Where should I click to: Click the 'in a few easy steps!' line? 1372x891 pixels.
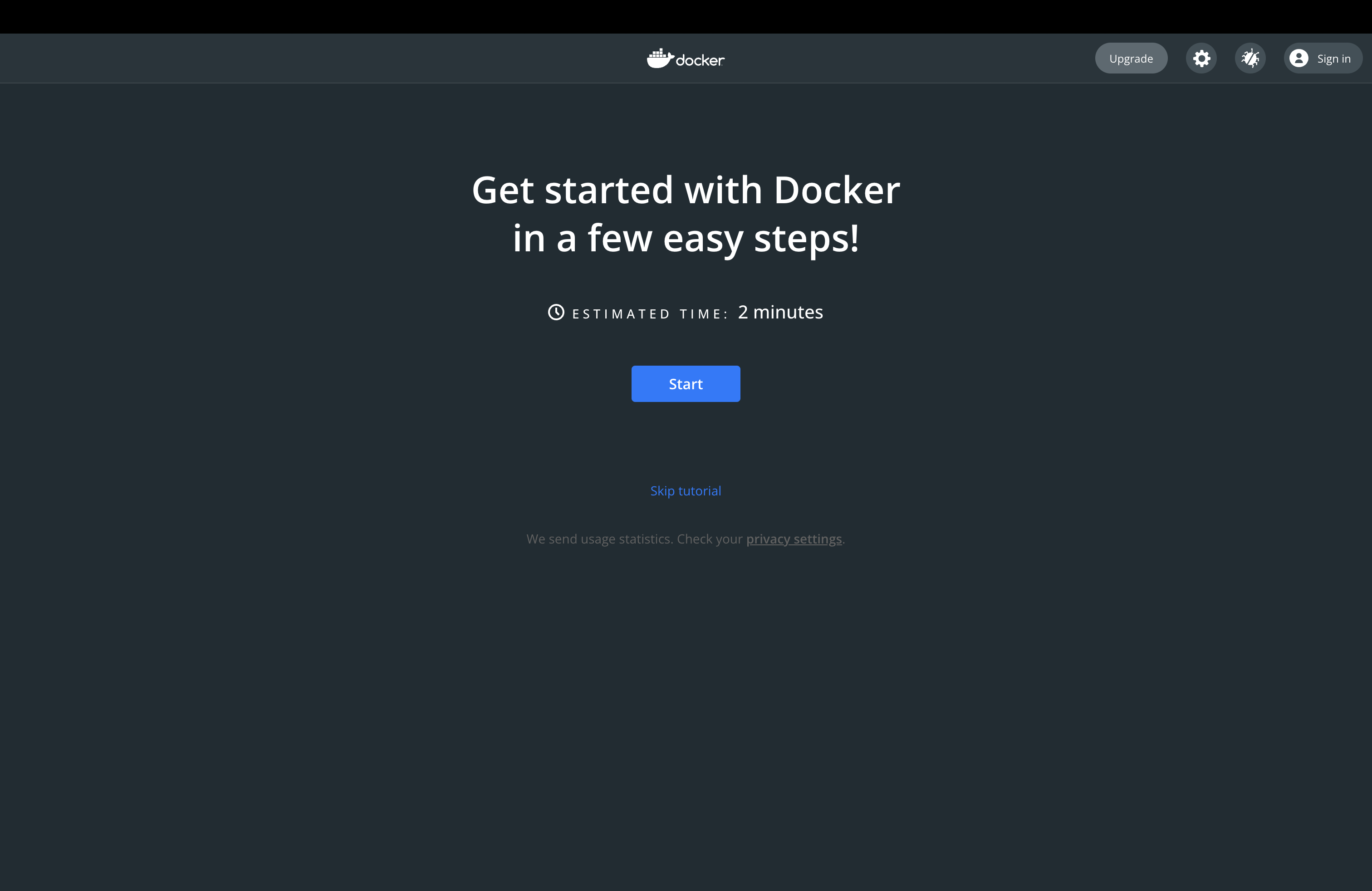point(686,238)
